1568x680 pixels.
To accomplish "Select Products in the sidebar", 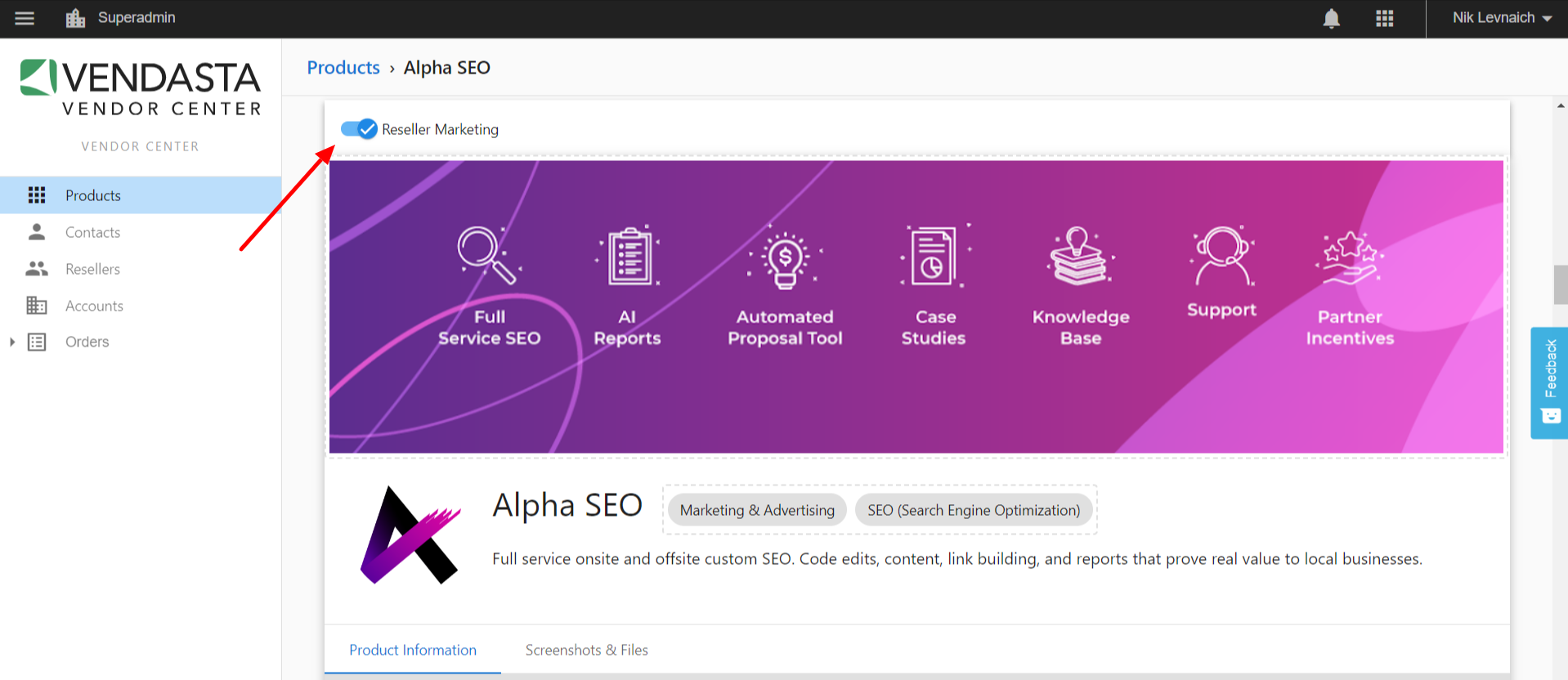I will click(x=141, y=195).
